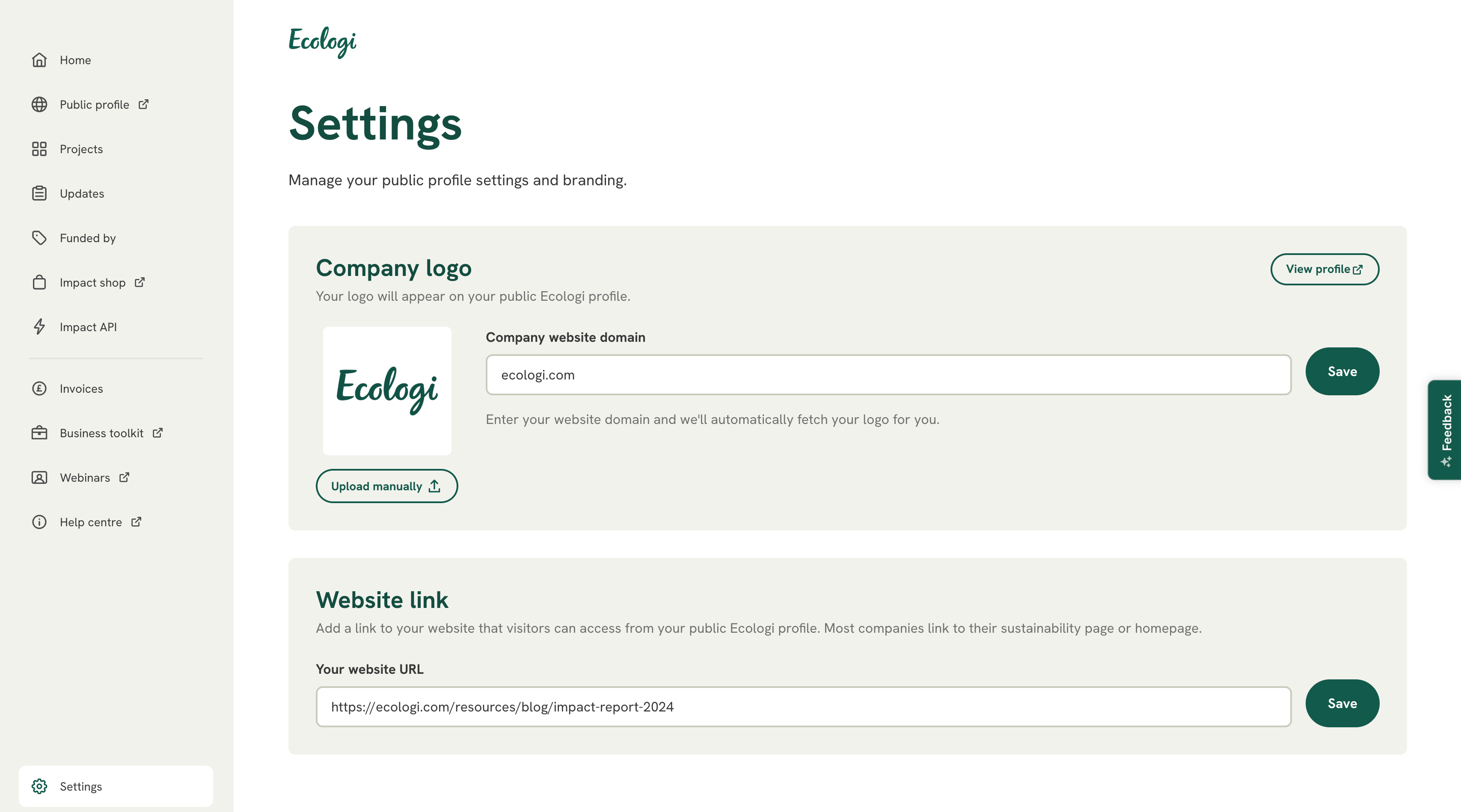Click the Home house icon in sidebar
The width and height of the screenshot is (1461, 812).
[39, 60]
